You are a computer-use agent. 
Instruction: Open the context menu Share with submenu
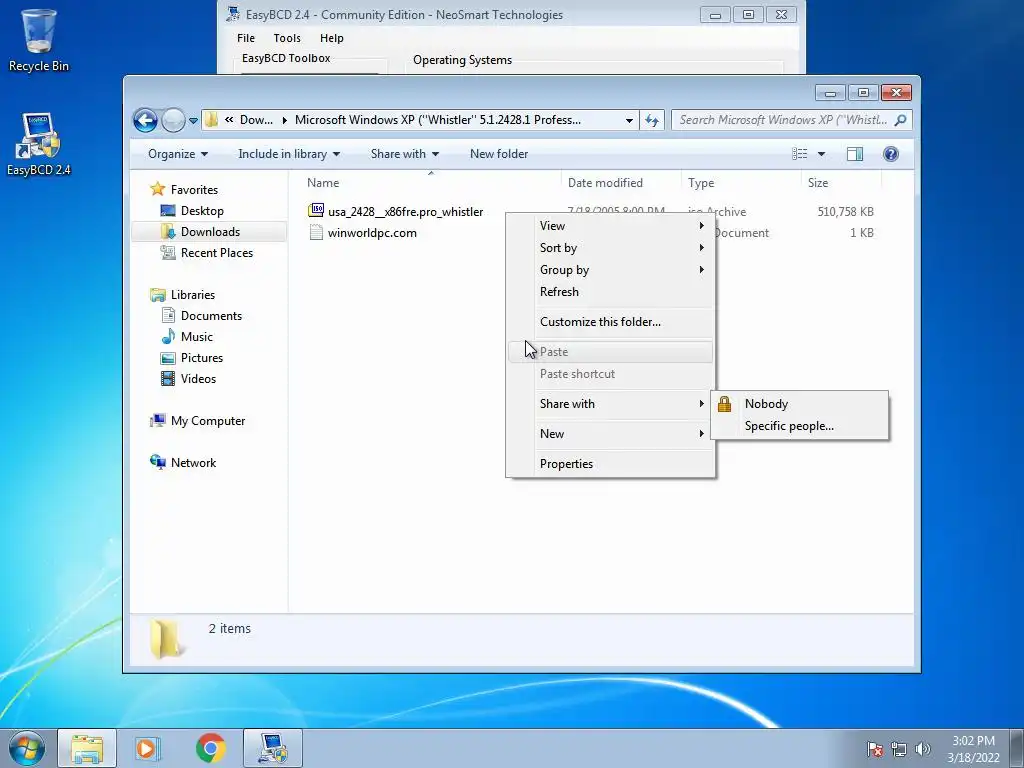click(610, 404)
